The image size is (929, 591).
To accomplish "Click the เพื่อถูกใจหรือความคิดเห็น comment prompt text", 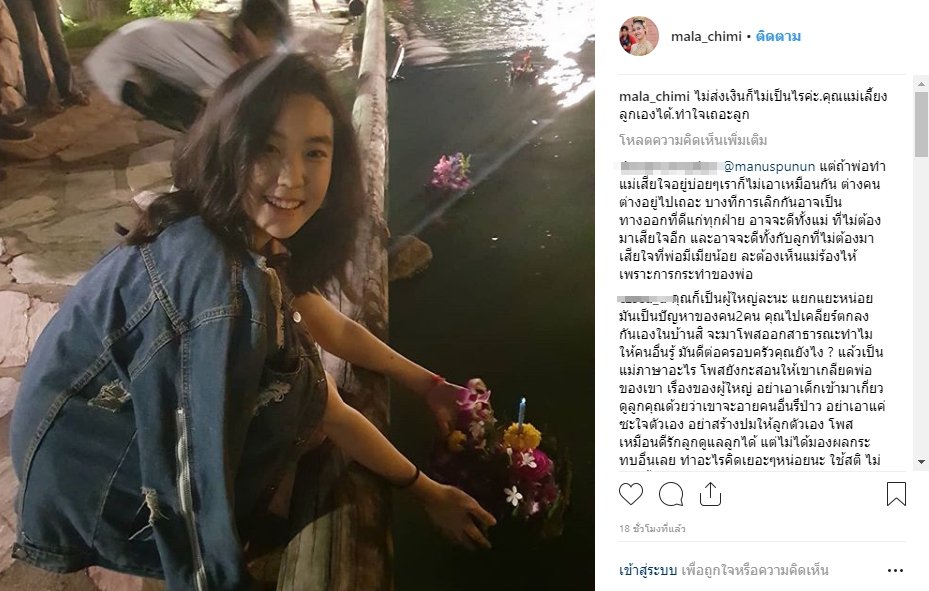I will [755, 570].
